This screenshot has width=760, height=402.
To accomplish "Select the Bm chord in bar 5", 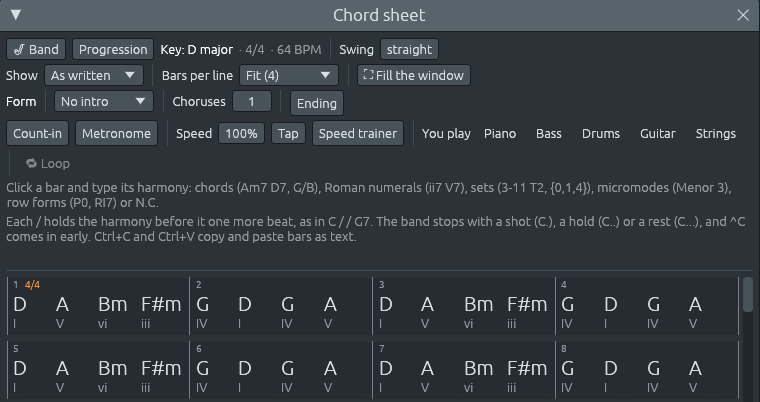I will 112,369.
